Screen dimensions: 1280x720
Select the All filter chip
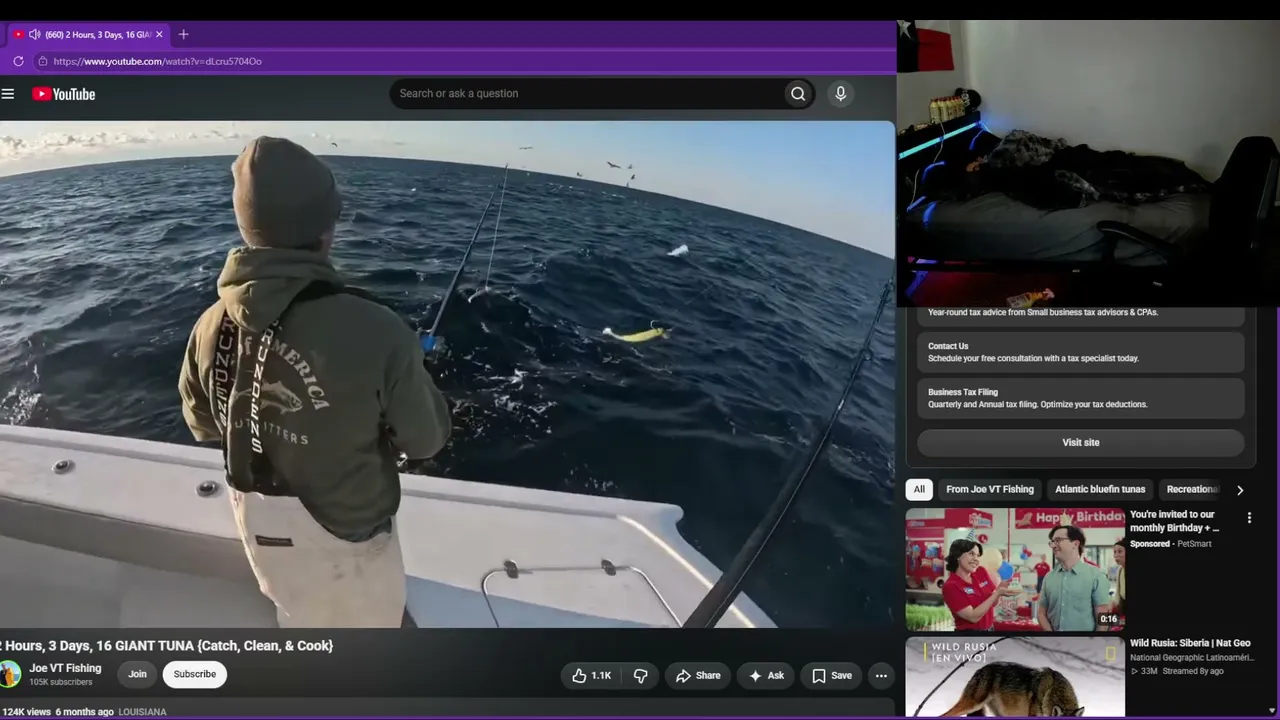[x=919, y=490]
